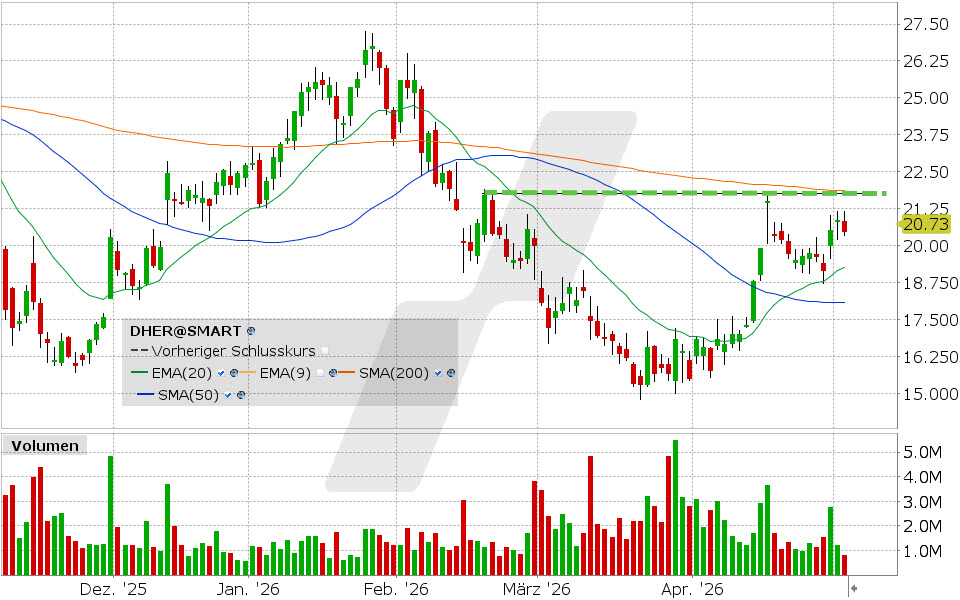Screen dimensions: 960x600
Task: Click the Feb. '26 axis label
Action: 396,590
